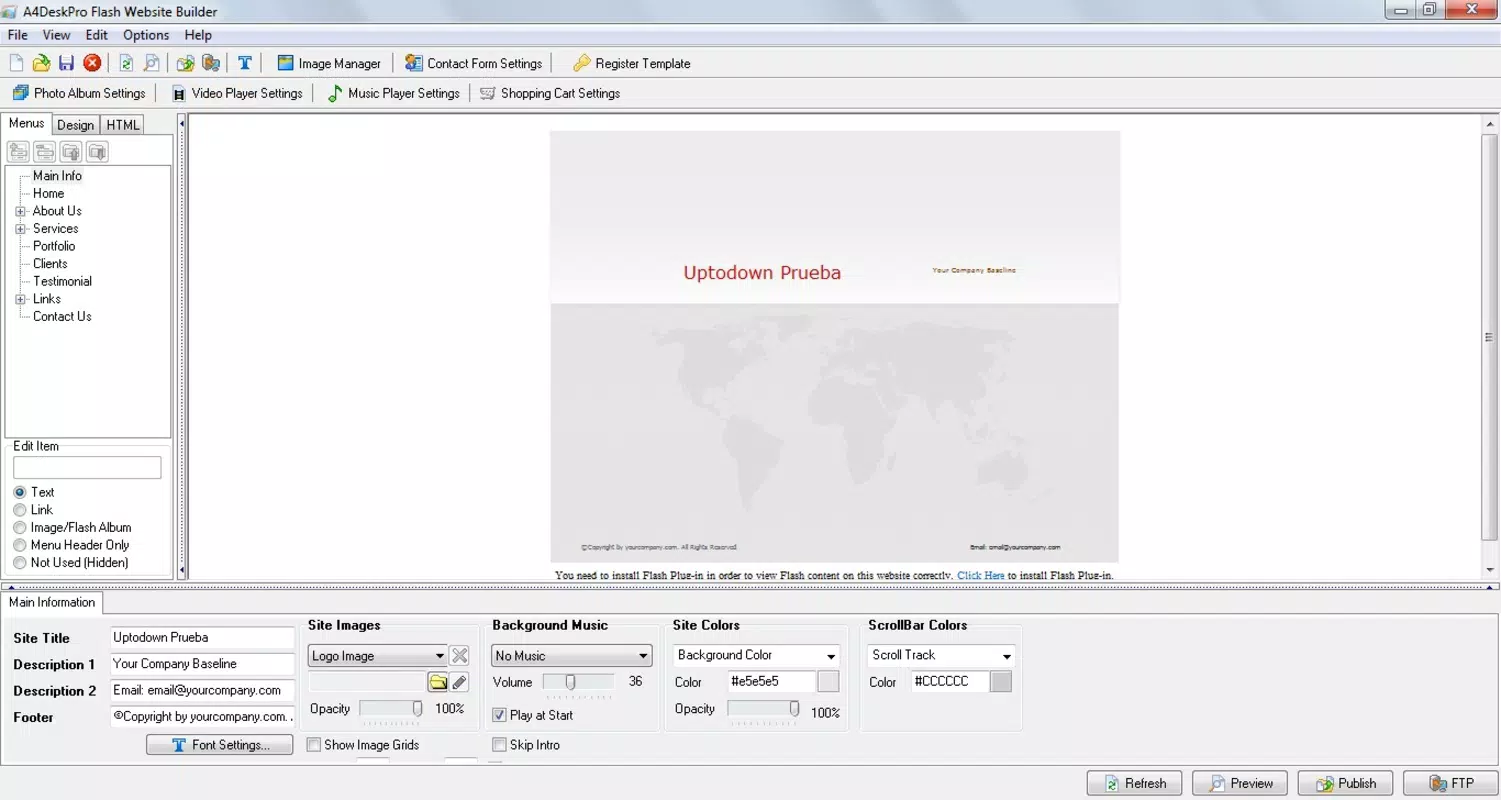Expand the About Us tree node

point(20,211)
